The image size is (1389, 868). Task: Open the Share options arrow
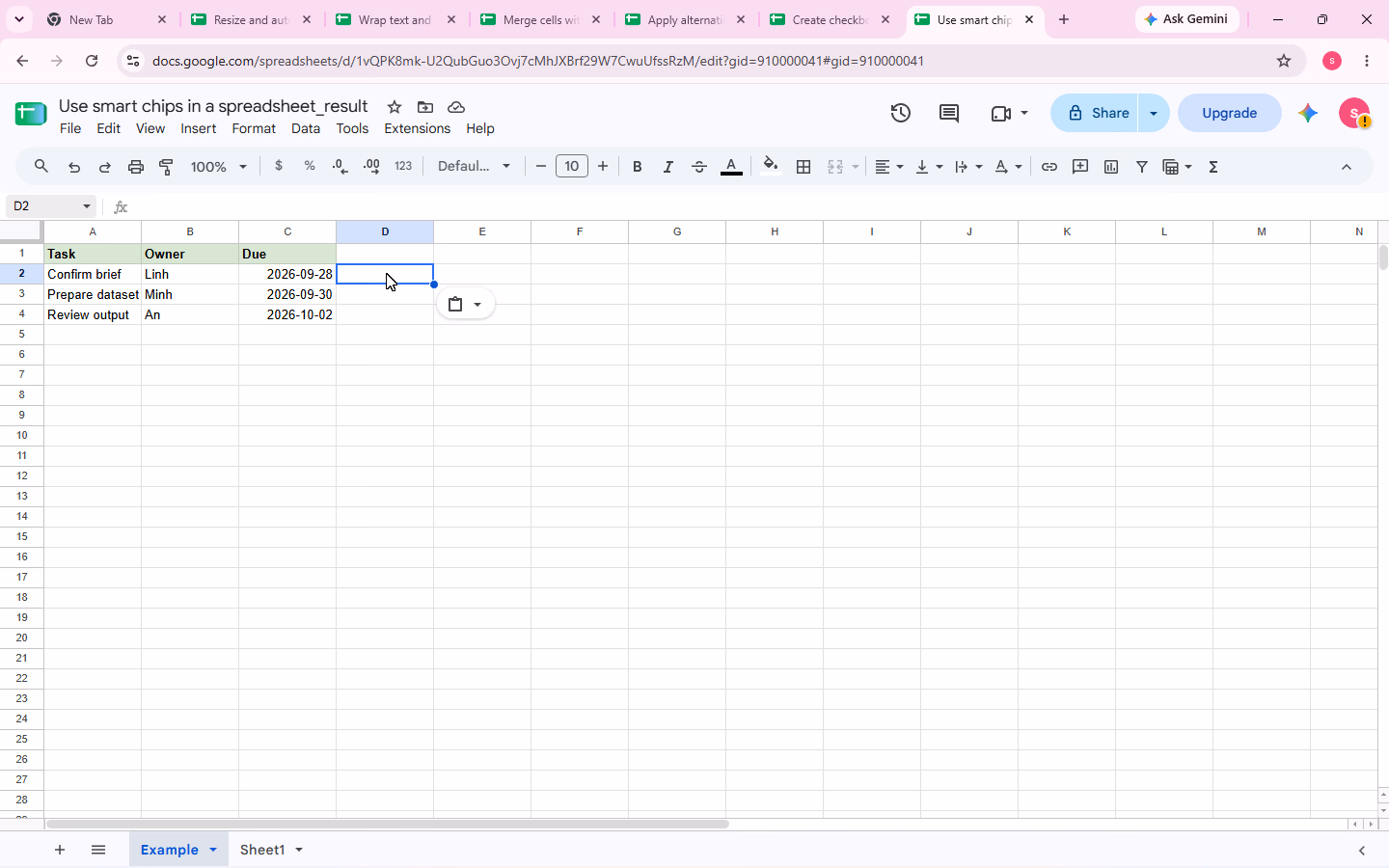(x=1154, y=113)
